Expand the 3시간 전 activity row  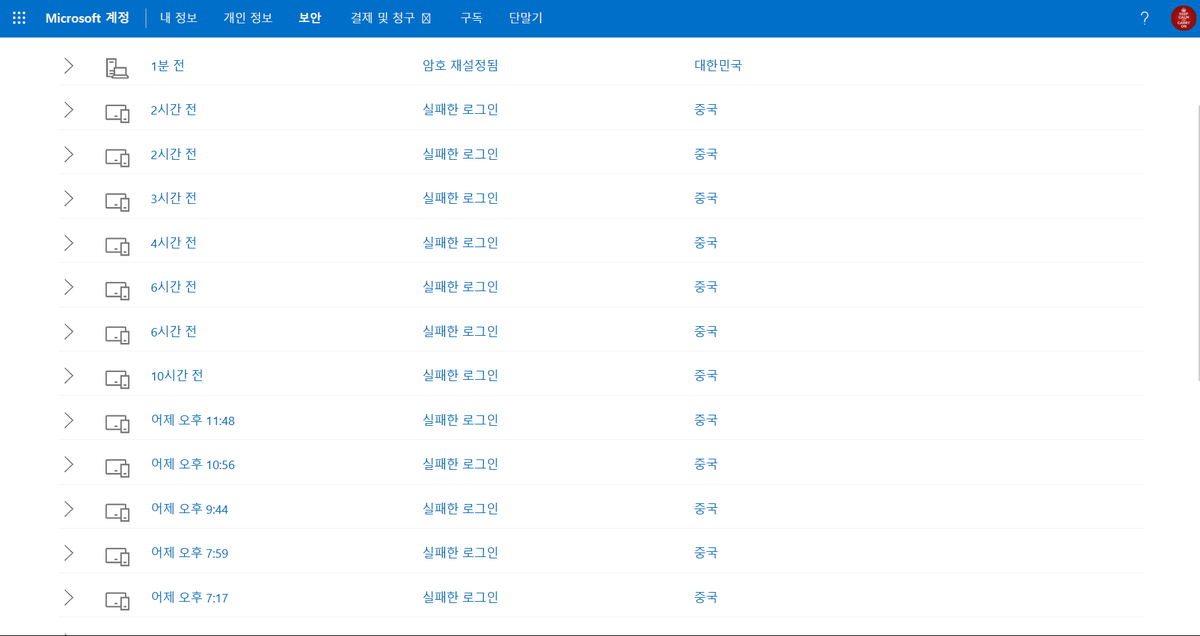[x=68, y=198]
